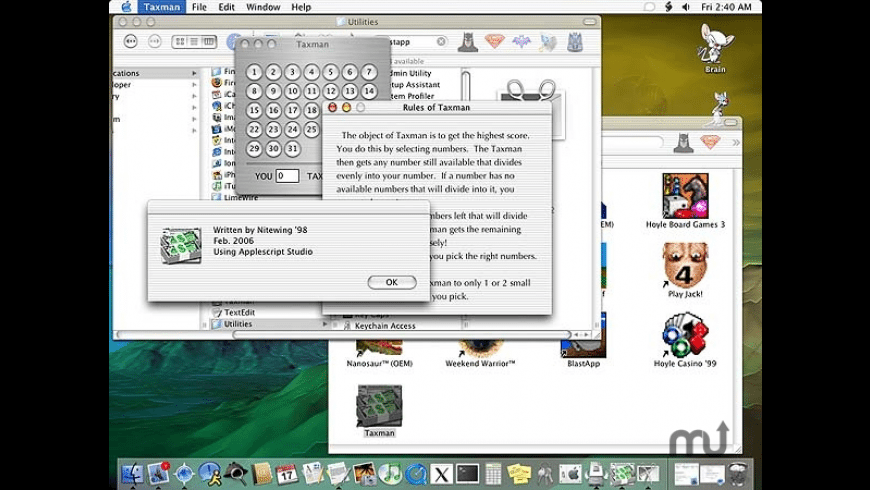Viewport: 870px width, 490px height.
Task: Open iChat from the Dock
Action: 210,473
